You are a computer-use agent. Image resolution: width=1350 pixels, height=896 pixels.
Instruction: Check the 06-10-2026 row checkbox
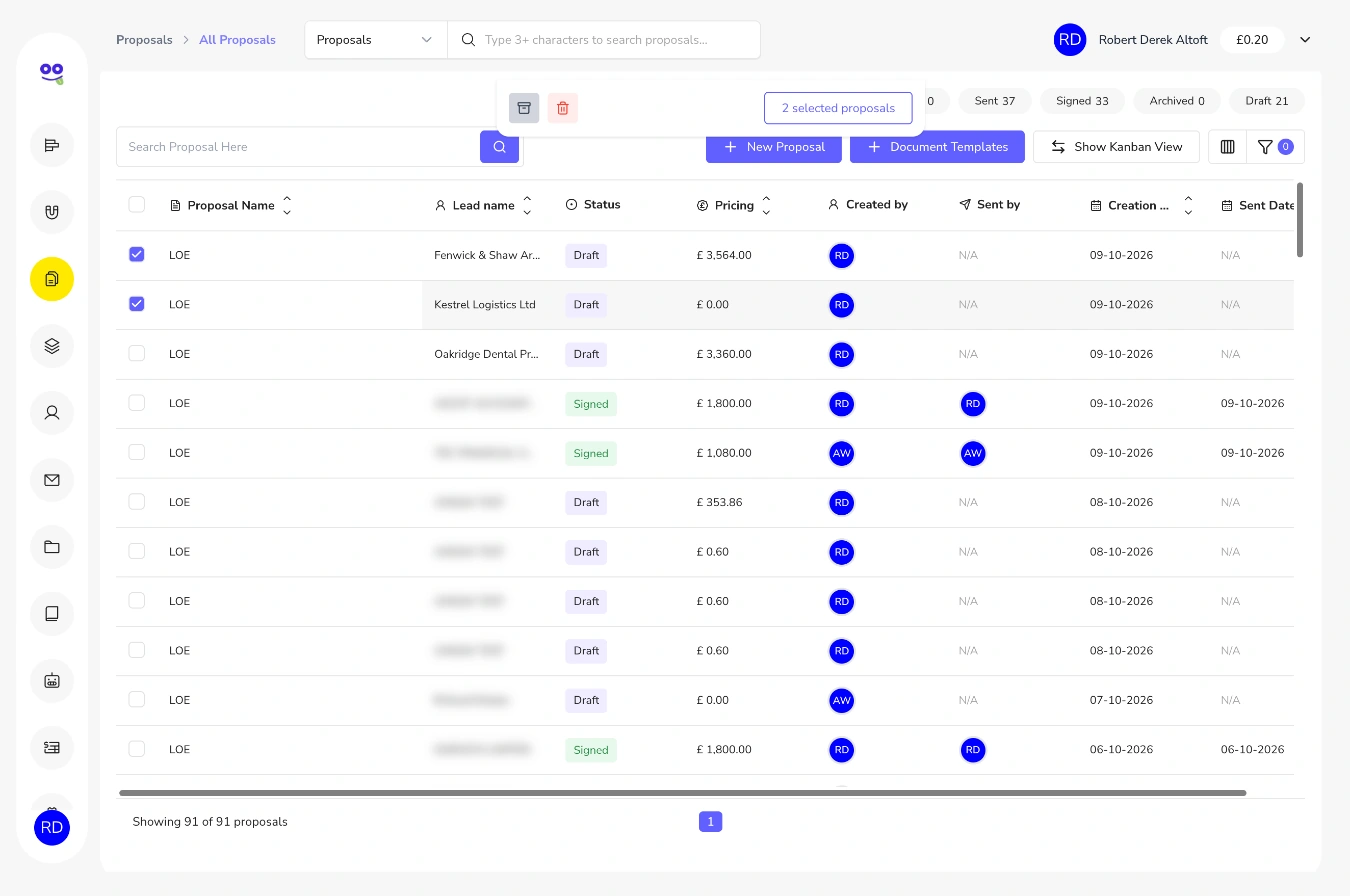tap(137, 749)
